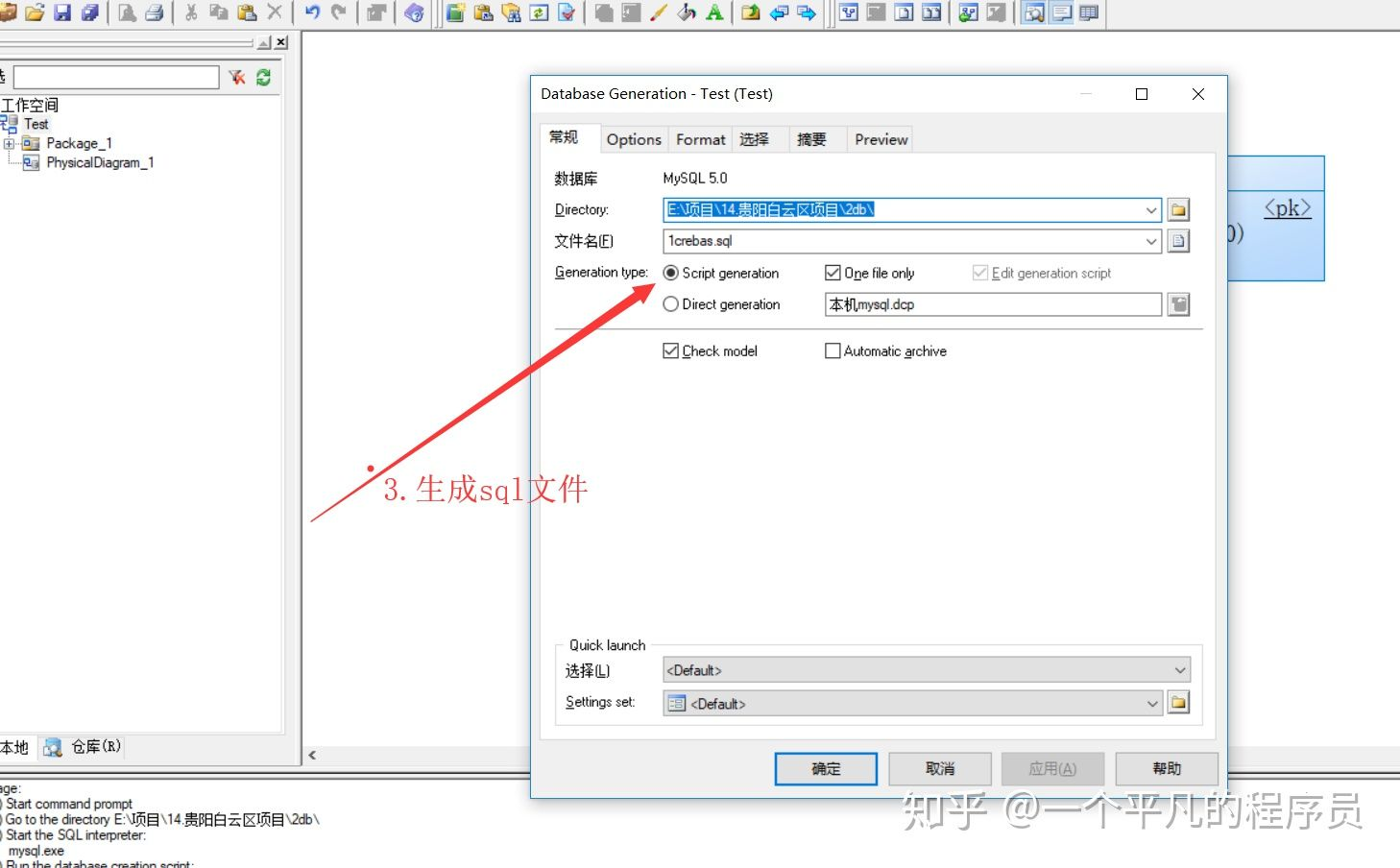This screenshot has height=868, width=1400.
Task: Click the Copy icon in toolbar
Action: coord(219,12)
